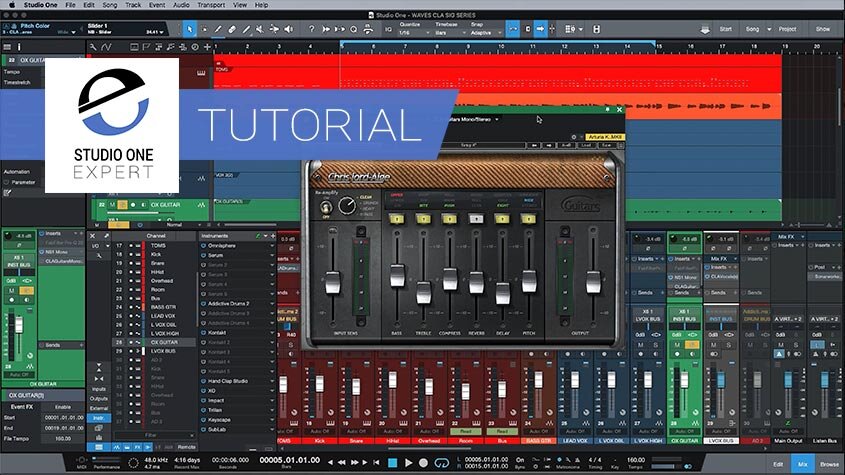845x475 pixels.
Task: Close the console channel list with X icon
Action: [92, 236]
